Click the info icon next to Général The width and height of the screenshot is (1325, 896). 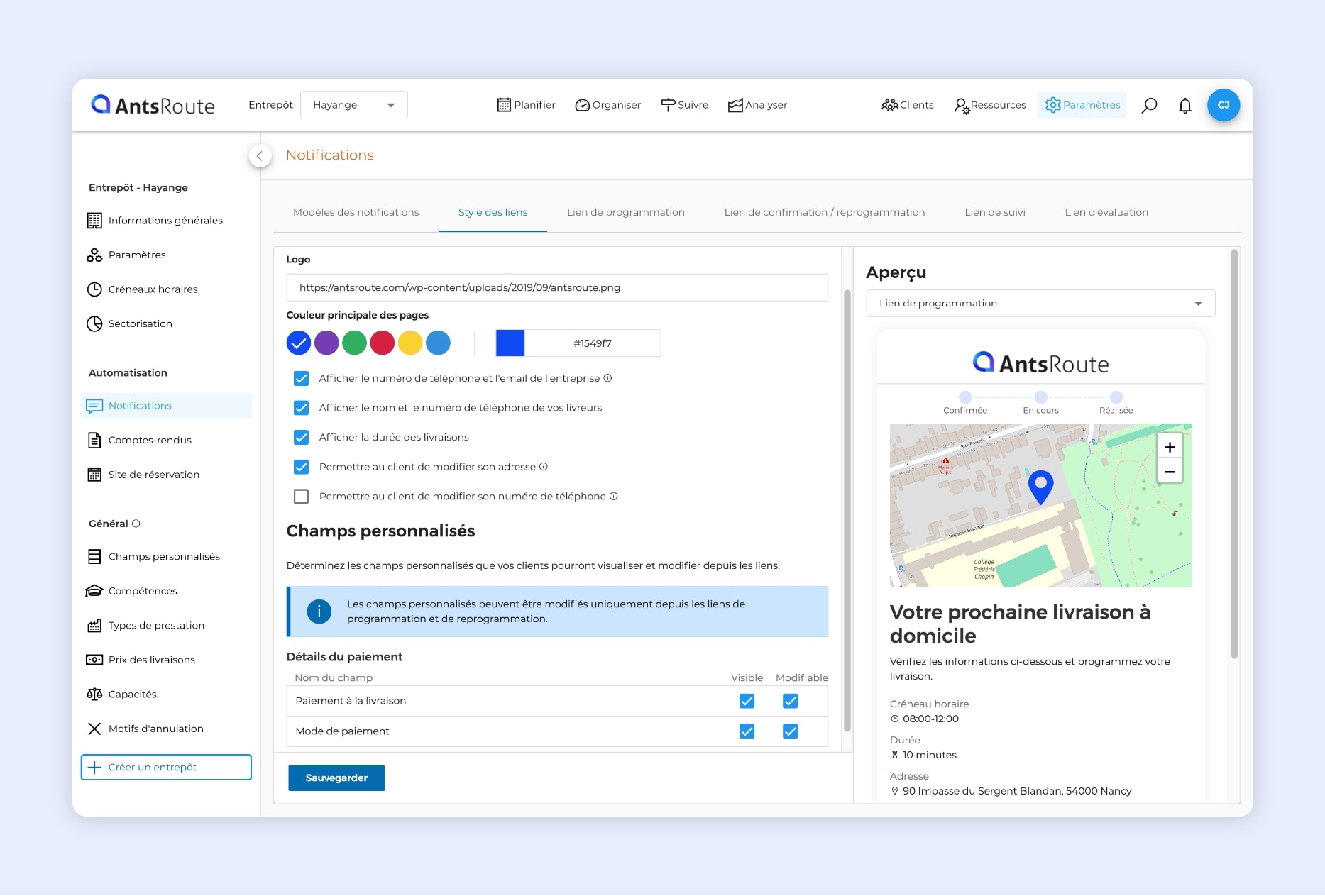(136, 524)
